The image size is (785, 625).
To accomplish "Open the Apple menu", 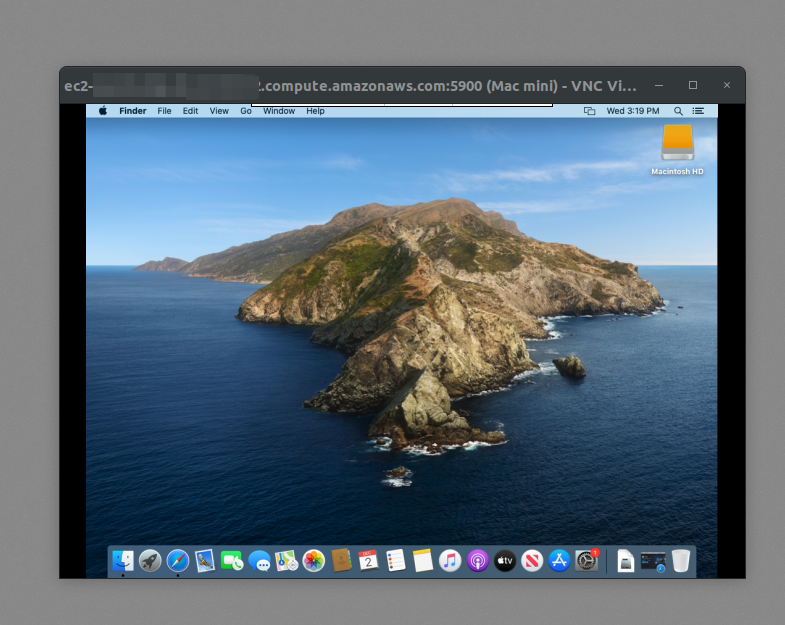I will coord(103,111).
